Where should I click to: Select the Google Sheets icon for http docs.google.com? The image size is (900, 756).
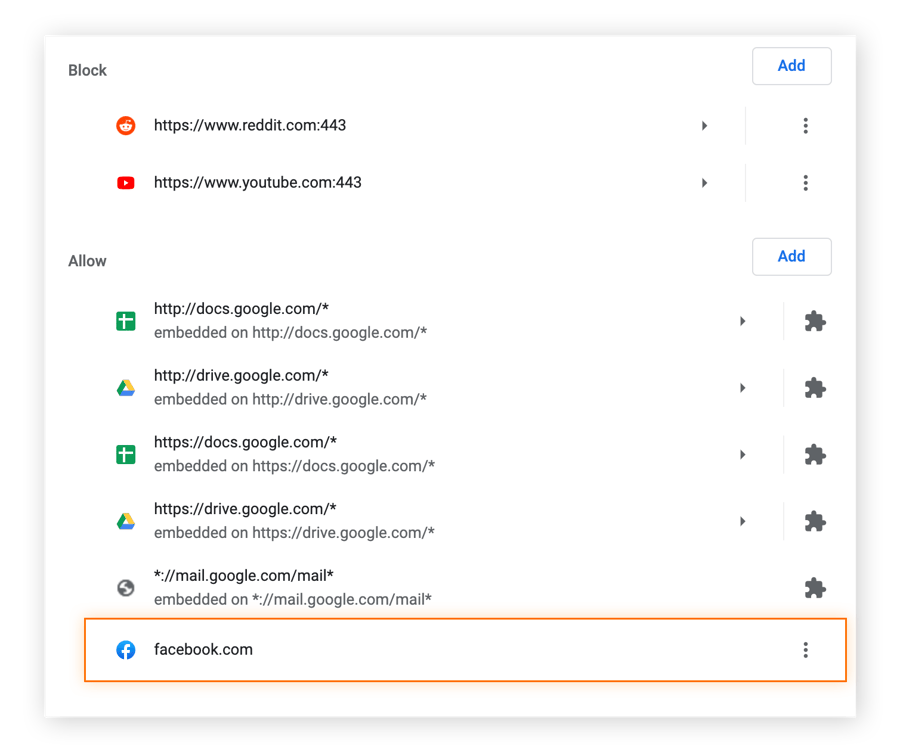click(x=126, y=320)
